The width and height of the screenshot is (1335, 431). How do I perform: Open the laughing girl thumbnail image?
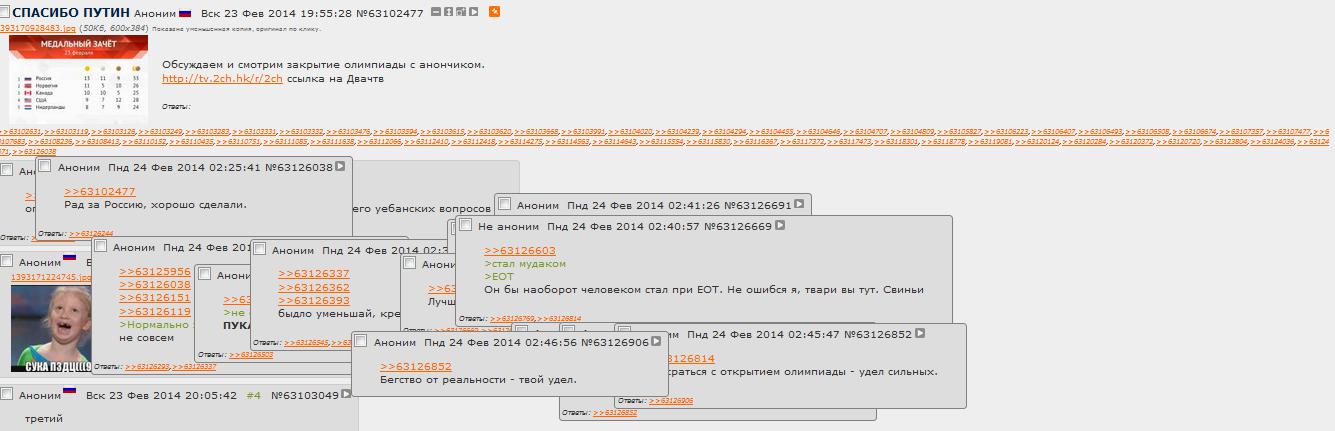tap(51, 327)
